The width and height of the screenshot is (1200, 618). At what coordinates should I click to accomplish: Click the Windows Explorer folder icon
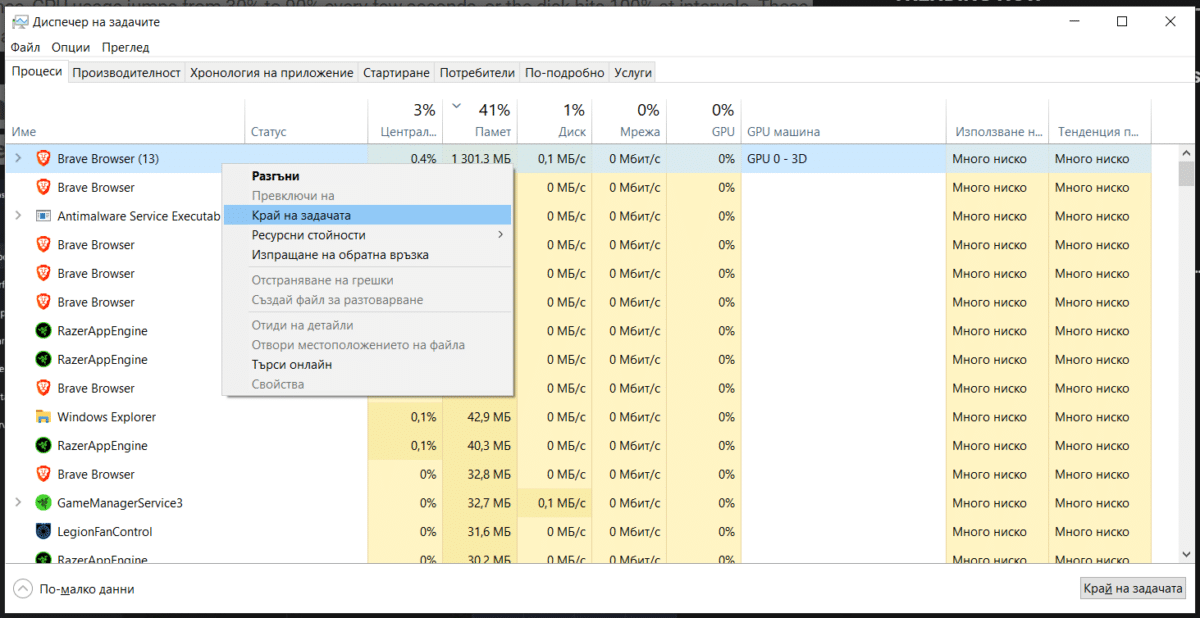(x=43, y=417)
